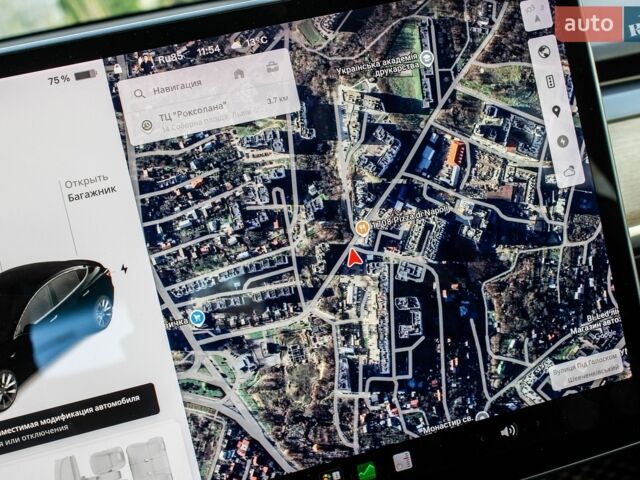
Task: Tap the Navigation search field
Action: coord(206,82)
